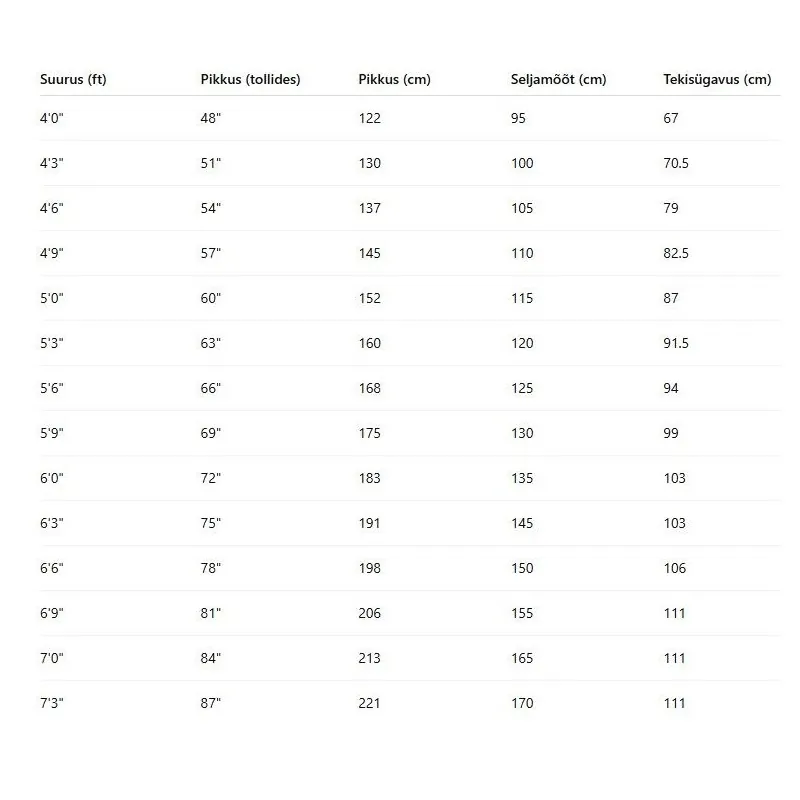Select the 81" length in inches cell
Viewport: 800px width, 800px height.
[210, 613]
